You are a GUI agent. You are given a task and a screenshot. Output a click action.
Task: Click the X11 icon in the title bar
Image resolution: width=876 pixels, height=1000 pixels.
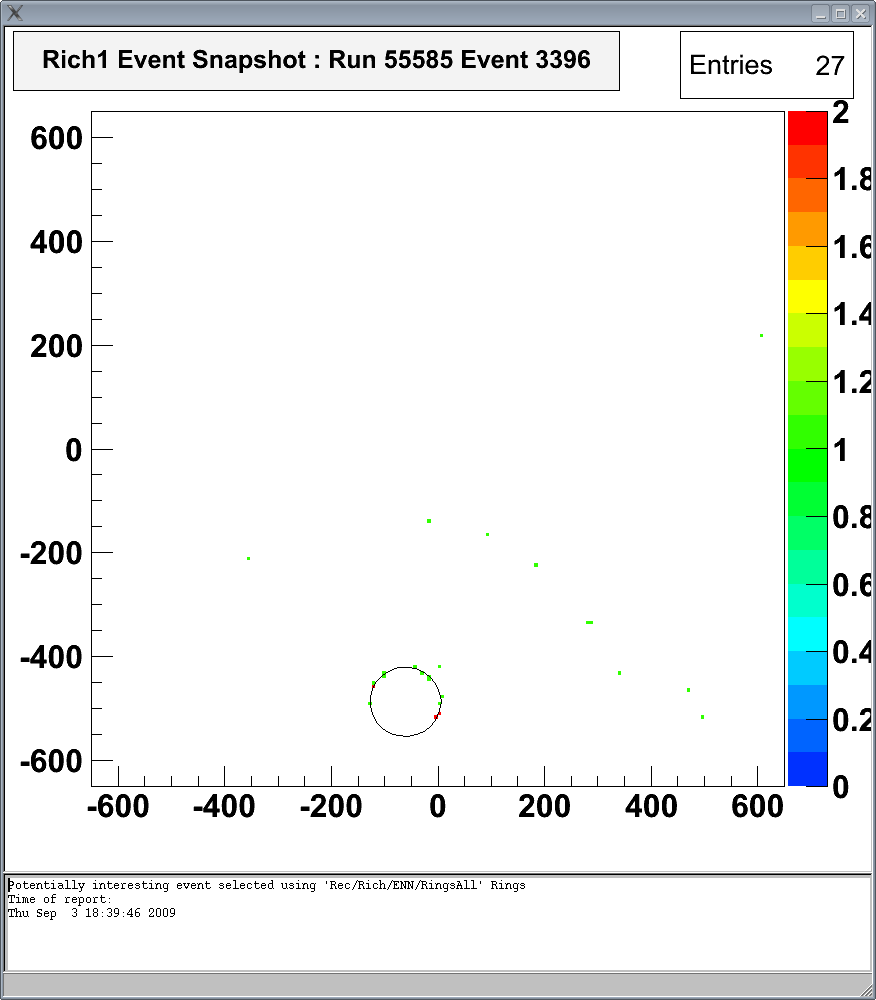(x=14, y=13)
